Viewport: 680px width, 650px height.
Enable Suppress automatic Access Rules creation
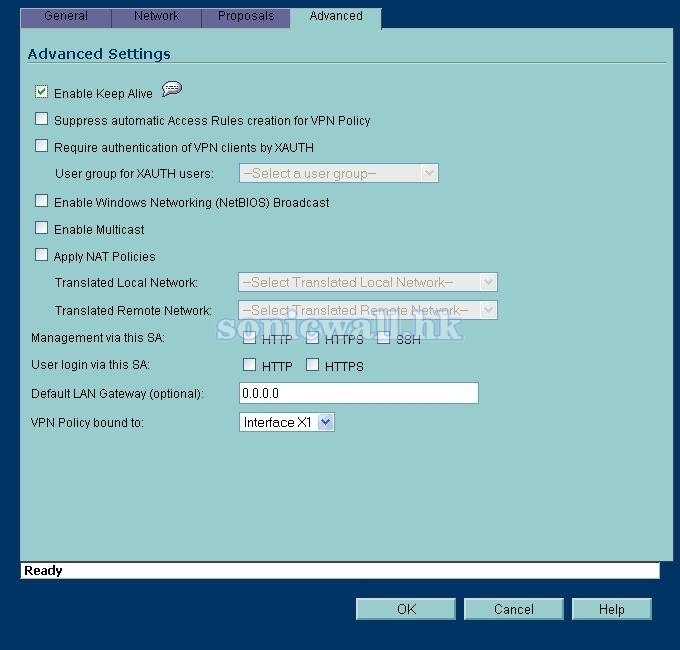pyautogui.click(x=42, y=119)
